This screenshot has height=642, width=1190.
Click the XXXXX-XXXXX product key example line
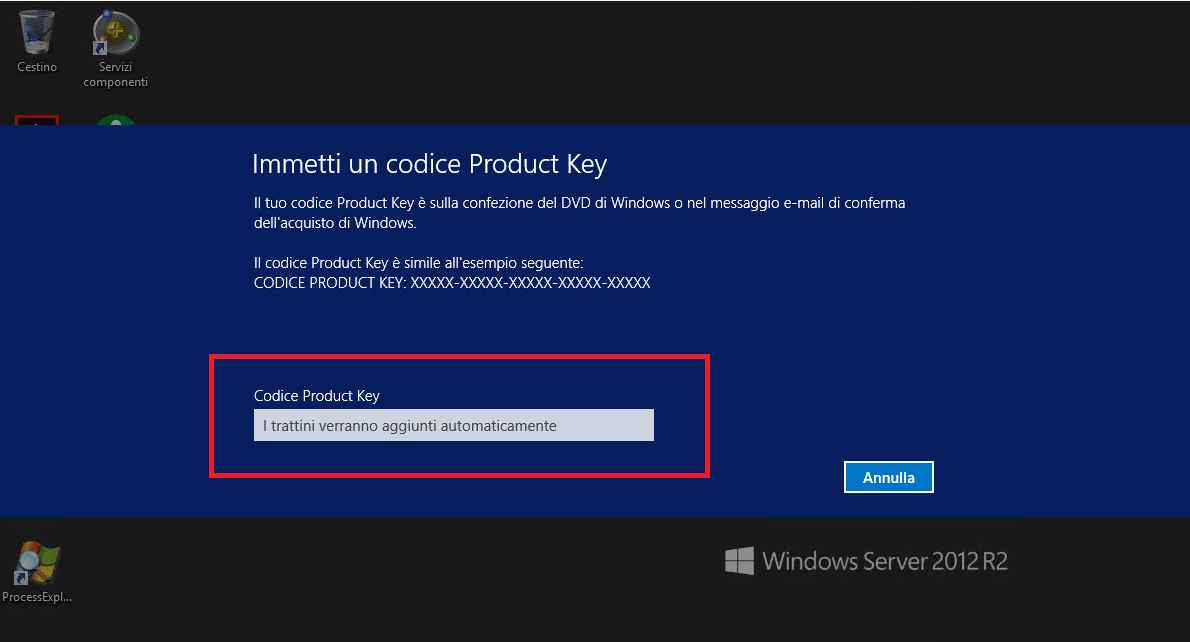[452, 282]
